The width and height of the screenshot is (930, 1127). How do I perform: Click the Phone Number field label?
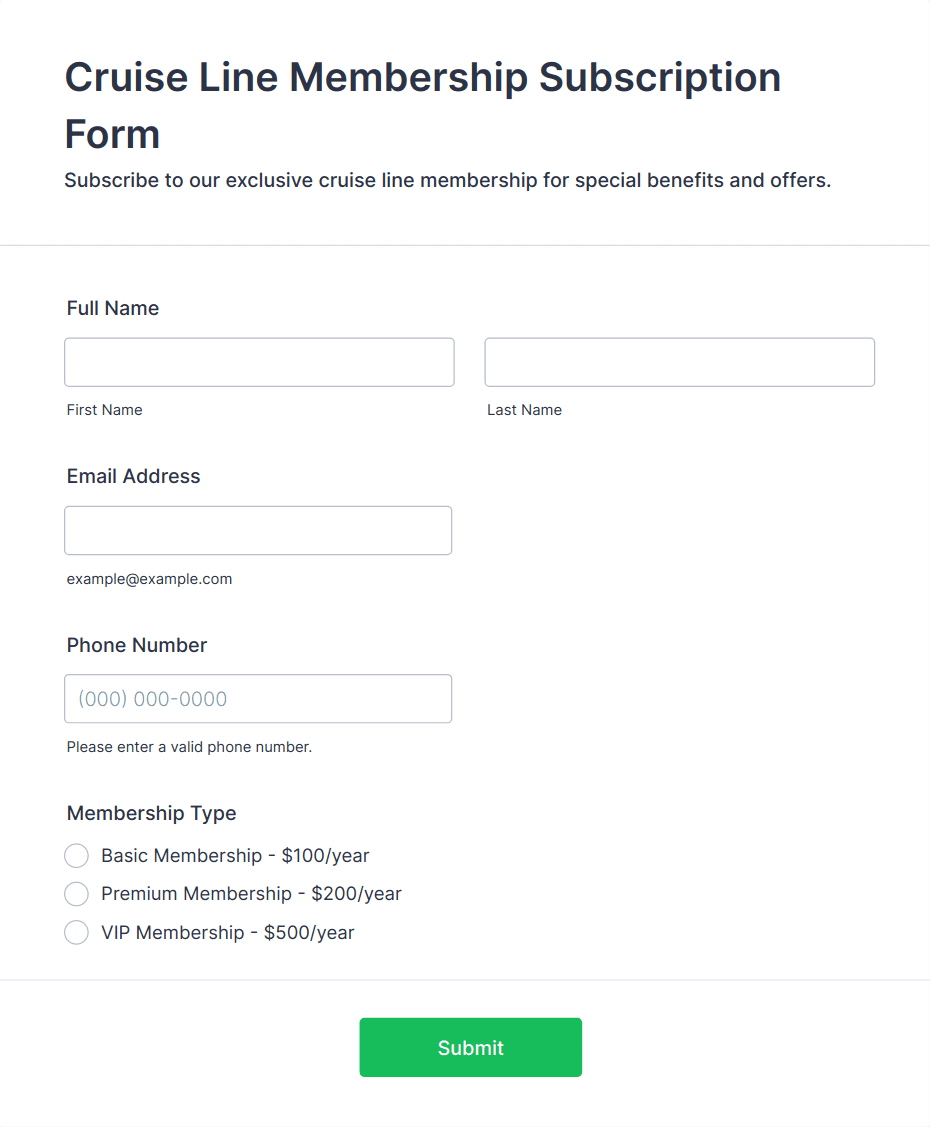tap(137, 645)
